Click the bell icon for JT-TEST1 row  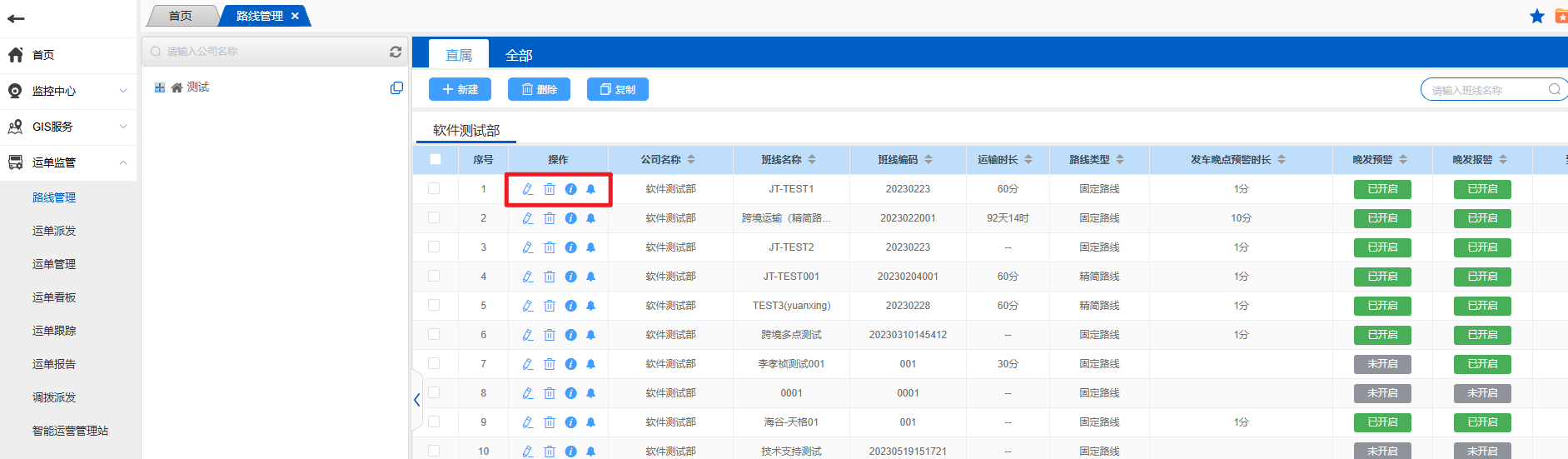590,189
